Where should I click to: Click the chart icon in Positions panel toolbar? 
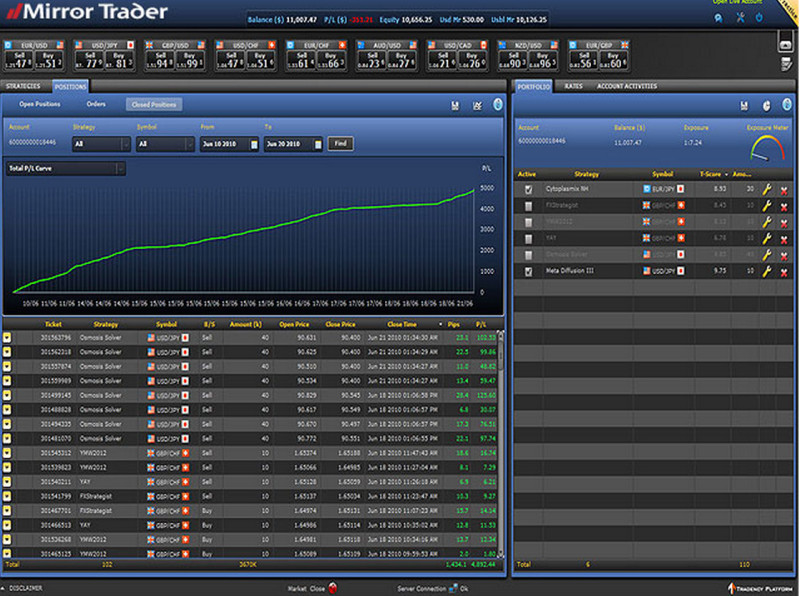(x=476, y=105)
